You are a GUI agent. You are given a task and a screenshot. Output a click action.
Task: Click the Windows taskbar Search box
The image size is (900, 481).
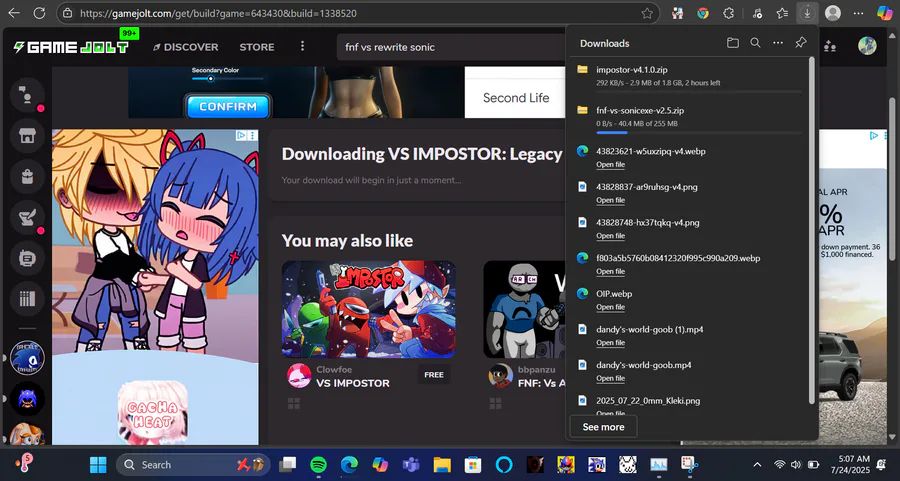193,464
